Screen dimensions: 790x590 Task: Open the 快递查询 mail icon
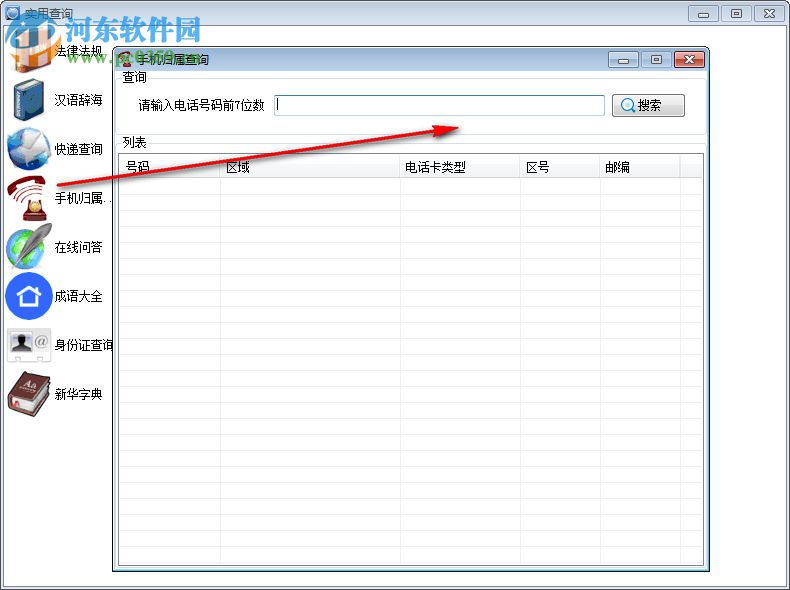[29, 149]
